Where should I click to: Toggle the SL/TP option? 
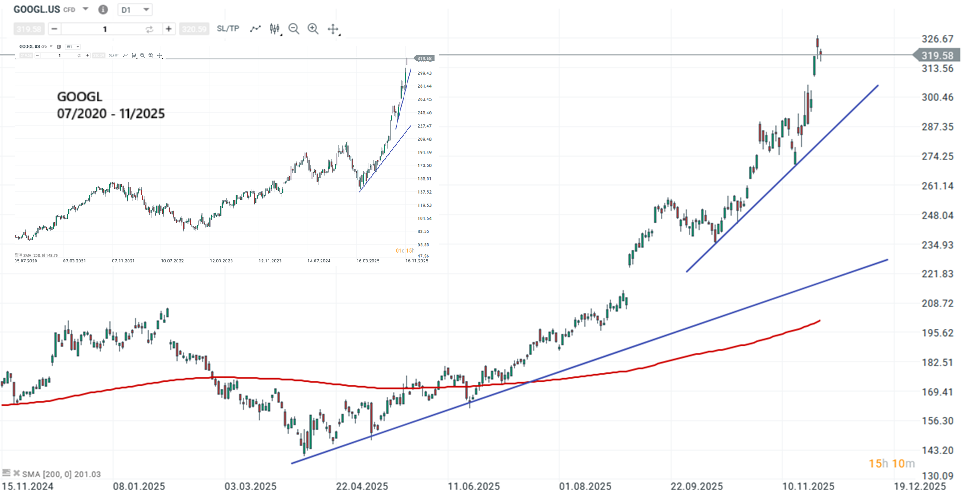(x=228, y=29)
